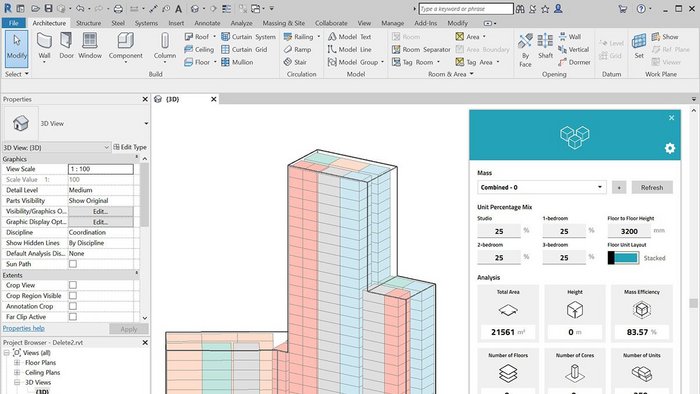The image size is (700, 394).
Task: Choose the Mullion tool
Action: coord(237,62)
